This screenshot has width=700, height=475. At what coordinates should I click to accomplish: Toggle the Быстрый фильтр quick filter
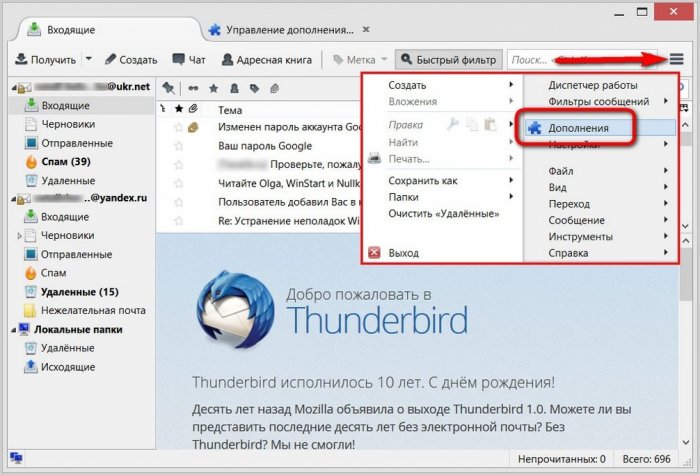[x=447, y=60]
